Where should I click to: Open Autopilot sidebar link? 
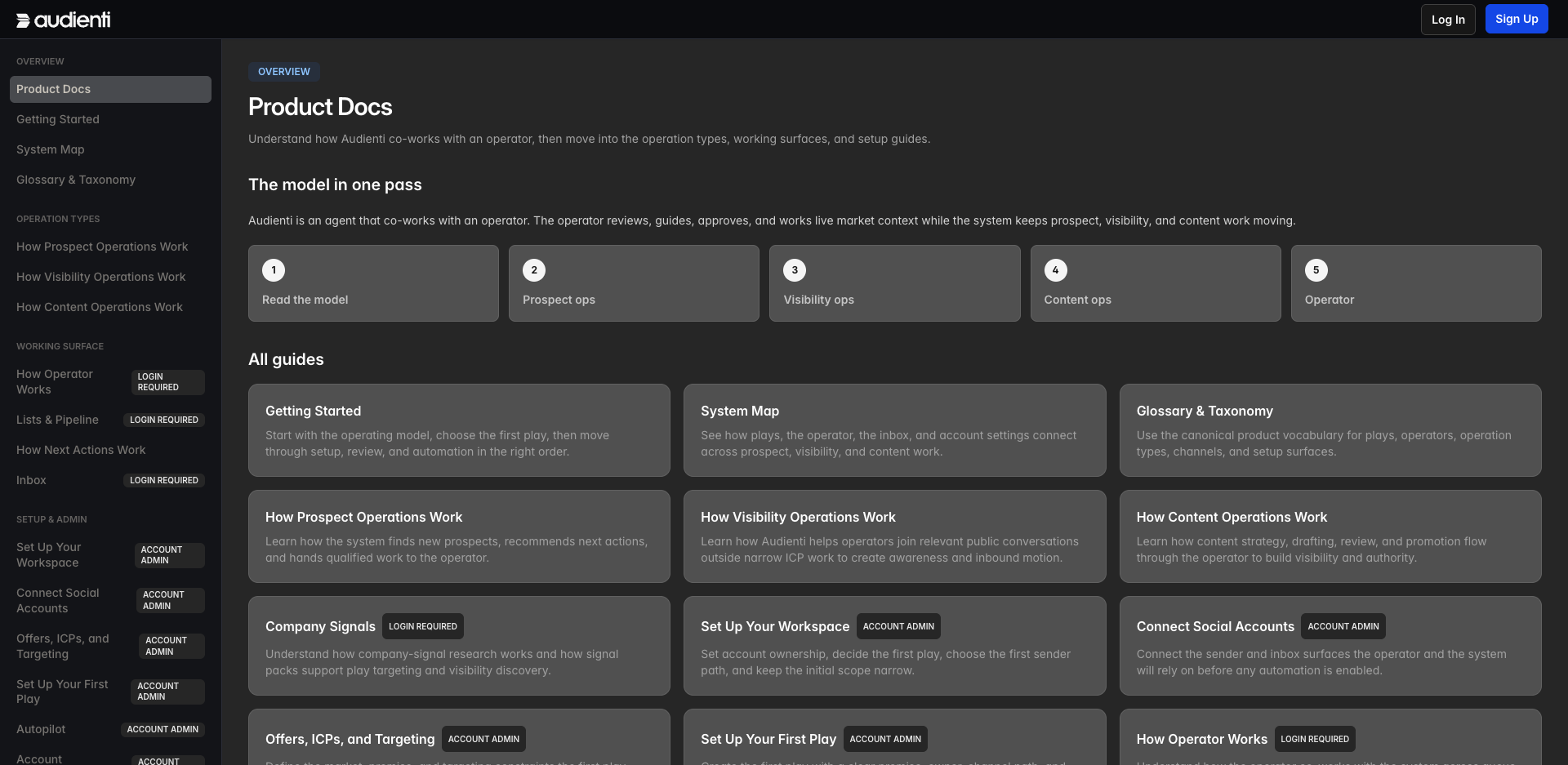point(110,729)
